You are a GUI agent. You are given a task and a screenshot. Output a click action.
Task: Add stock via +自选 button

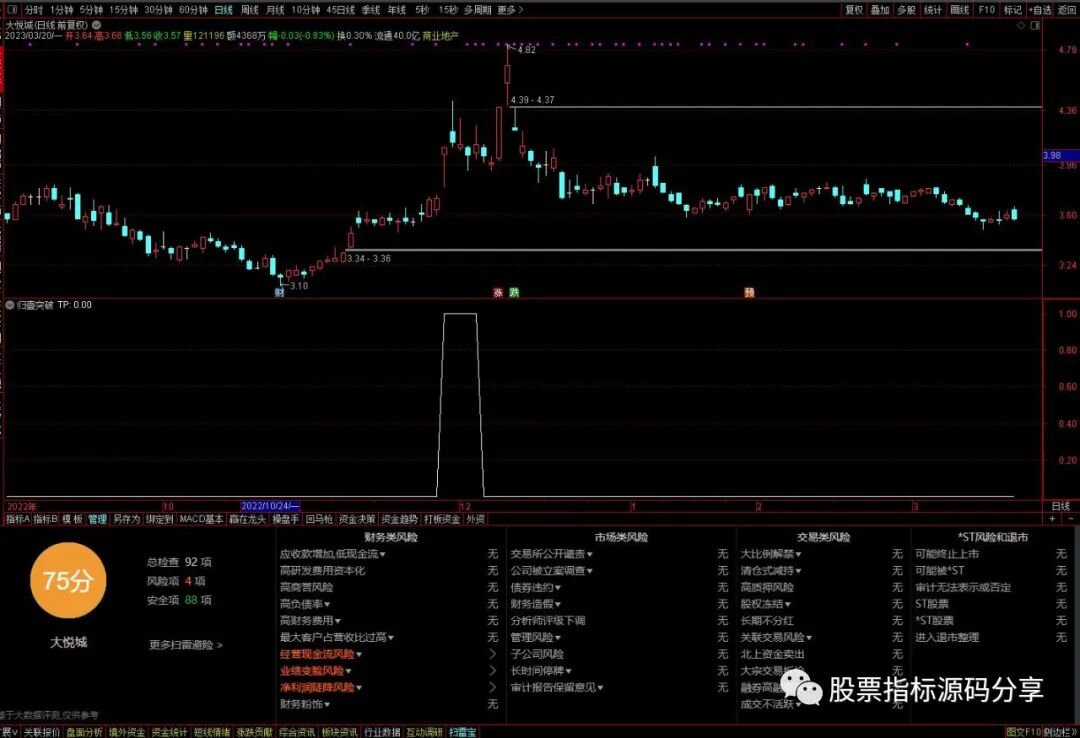click(x=1041, y=10)
